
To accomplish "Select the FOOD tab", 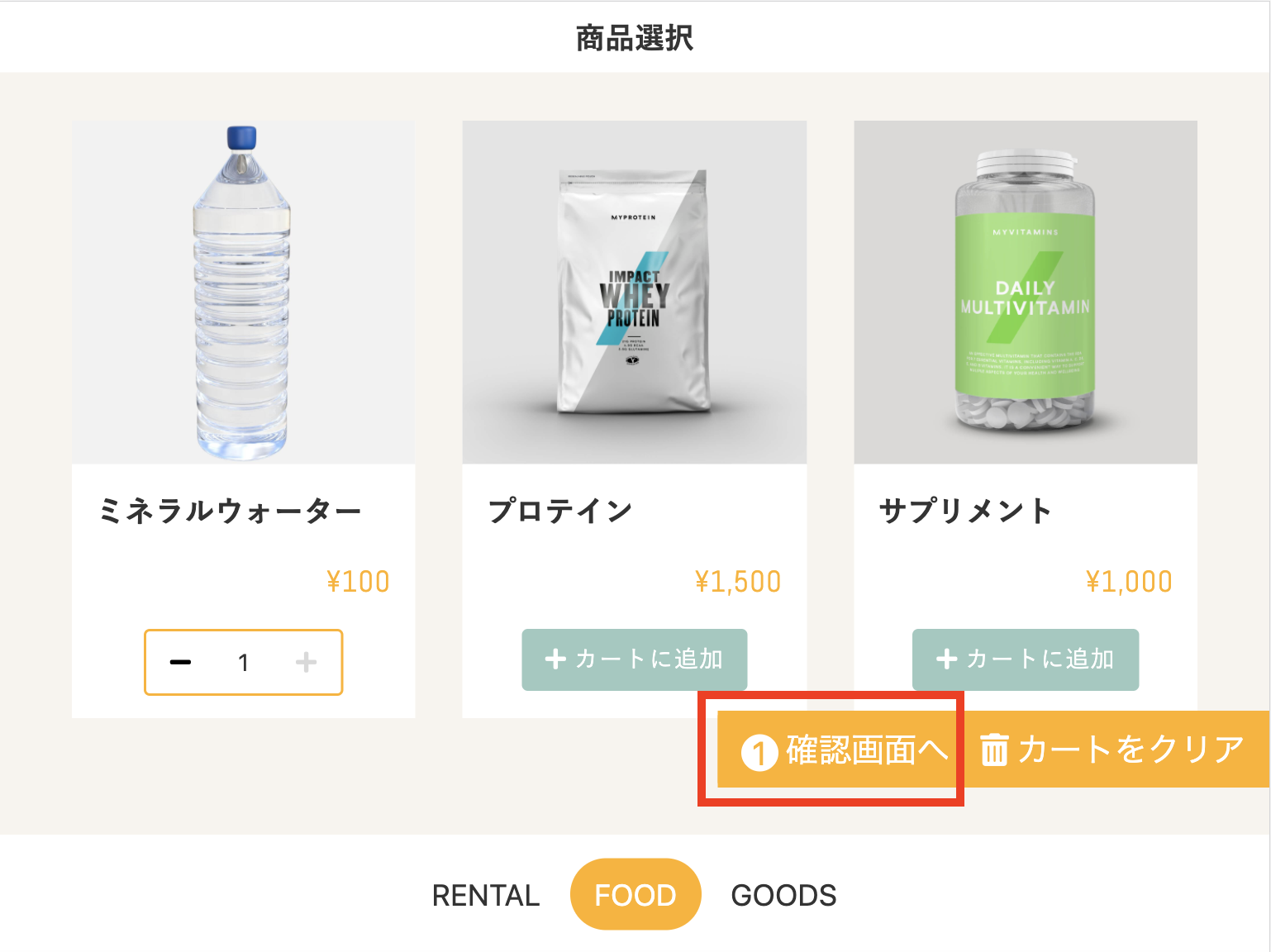I will [x=635, y=895].
